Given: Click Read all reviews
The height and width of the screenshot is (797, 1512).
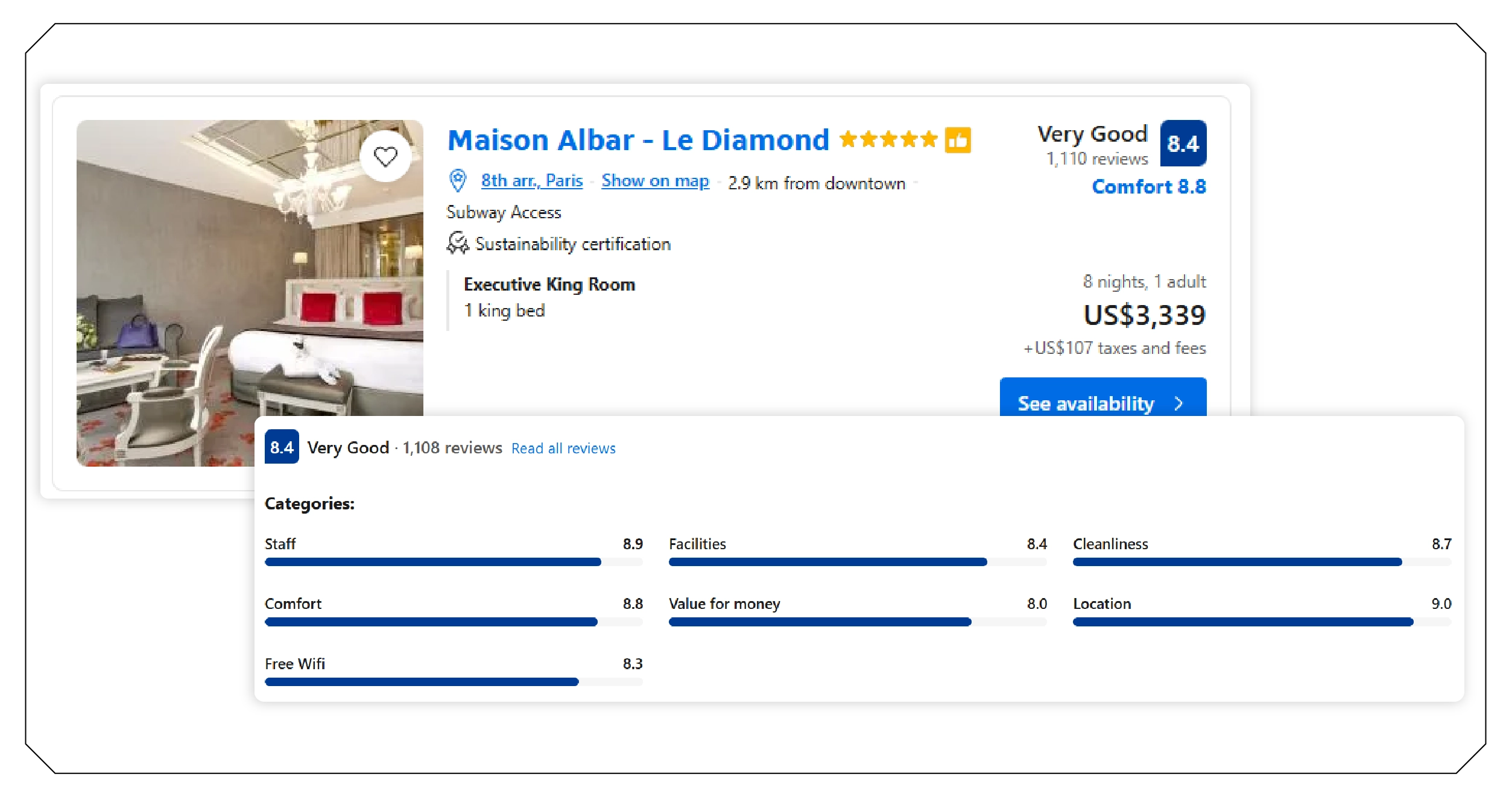Looking at the screenshot, I should (x=563, y=448).
